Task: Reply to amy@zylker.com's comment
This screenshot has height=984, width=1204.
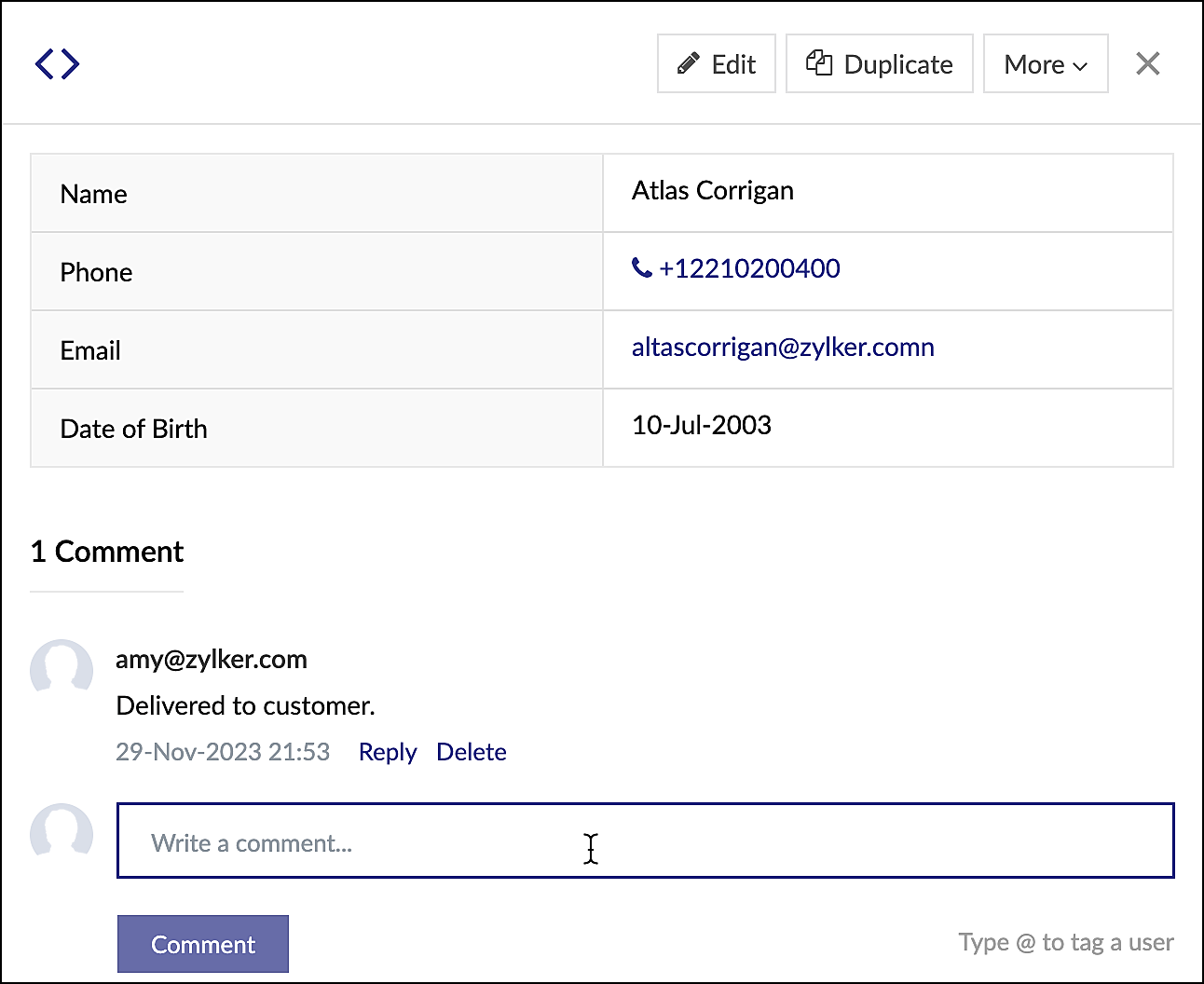Action: tap(387, 751)
